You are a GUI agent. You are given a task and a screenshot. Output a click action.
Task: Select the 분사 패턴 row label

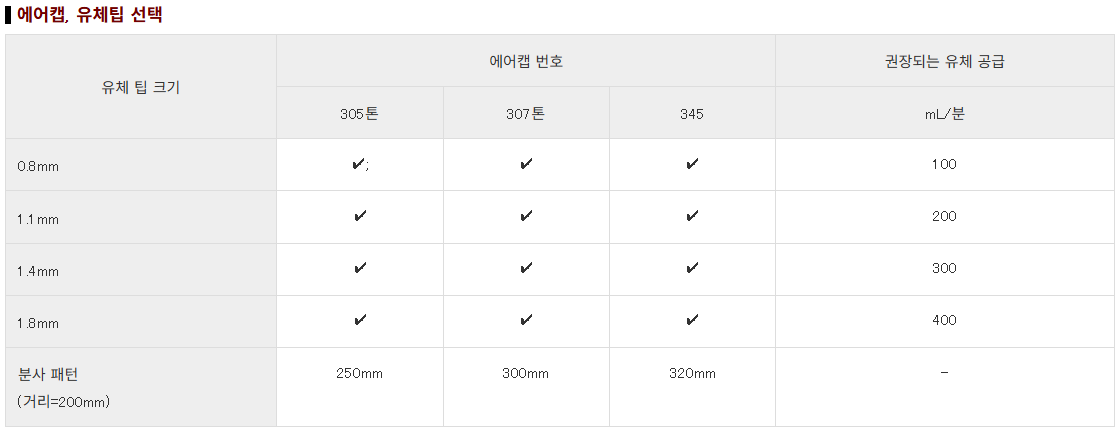coord(48,375)
